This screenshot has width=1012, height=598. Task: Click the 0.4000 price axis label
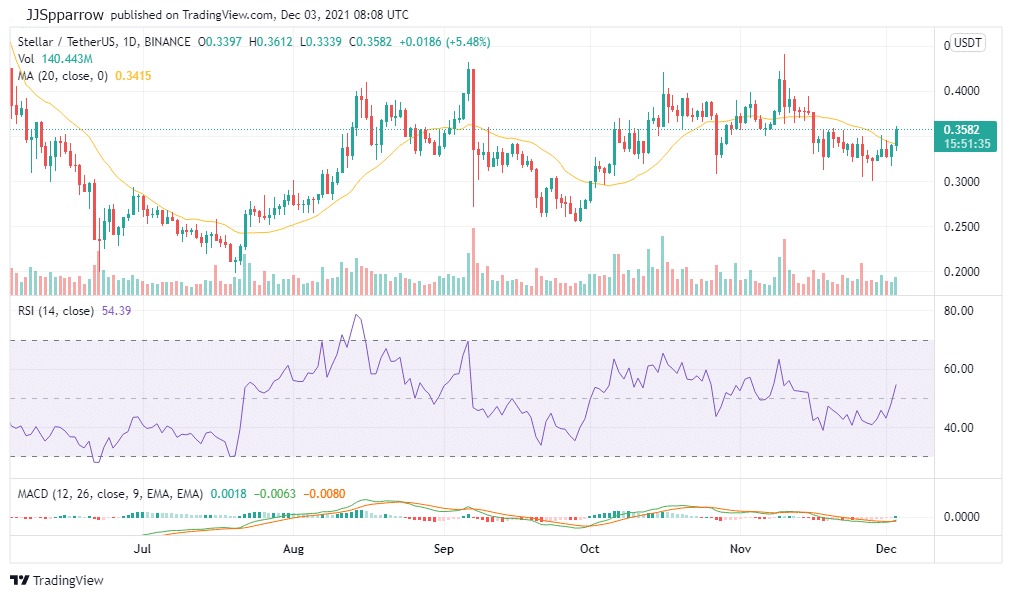tap(962, 91)
